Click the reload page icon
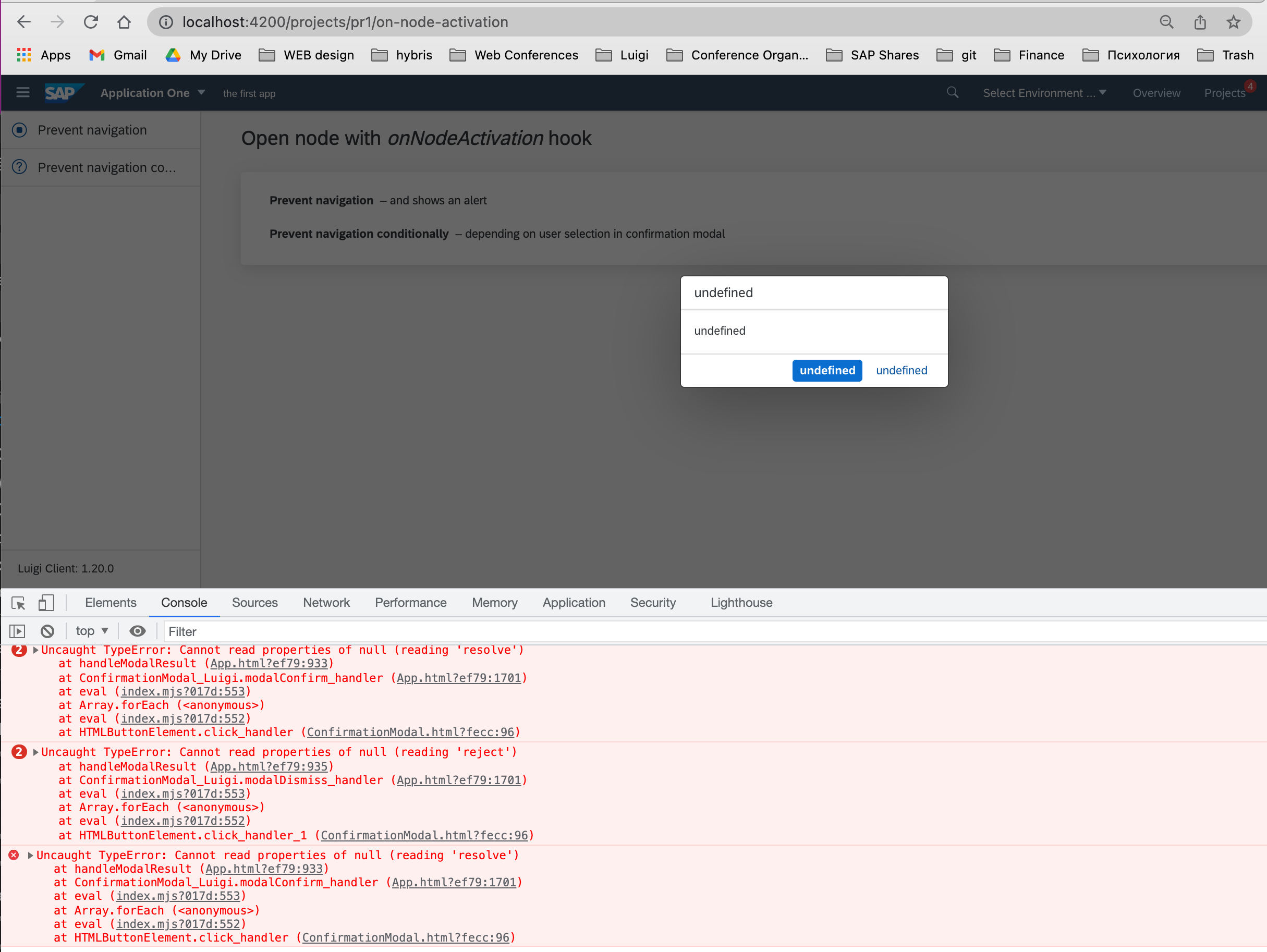This screenshot has width=1267, height=952. [90, 22]
